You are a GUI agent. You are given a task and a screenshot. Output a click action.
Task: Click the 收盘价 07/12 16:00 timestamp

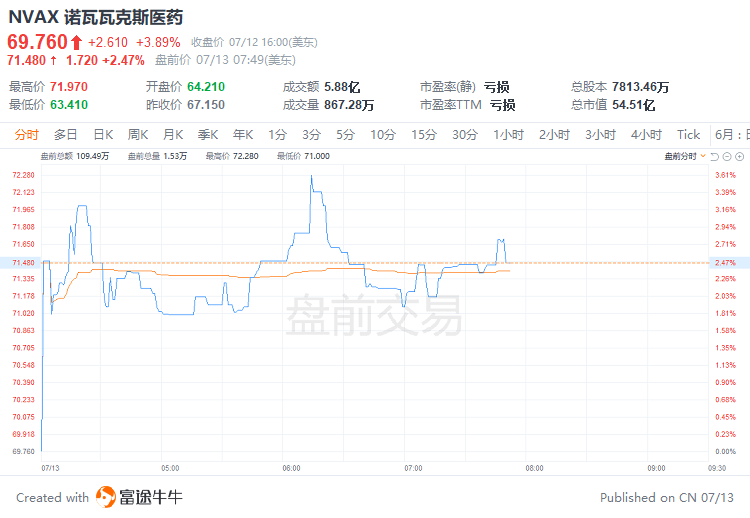pos(254,43)
